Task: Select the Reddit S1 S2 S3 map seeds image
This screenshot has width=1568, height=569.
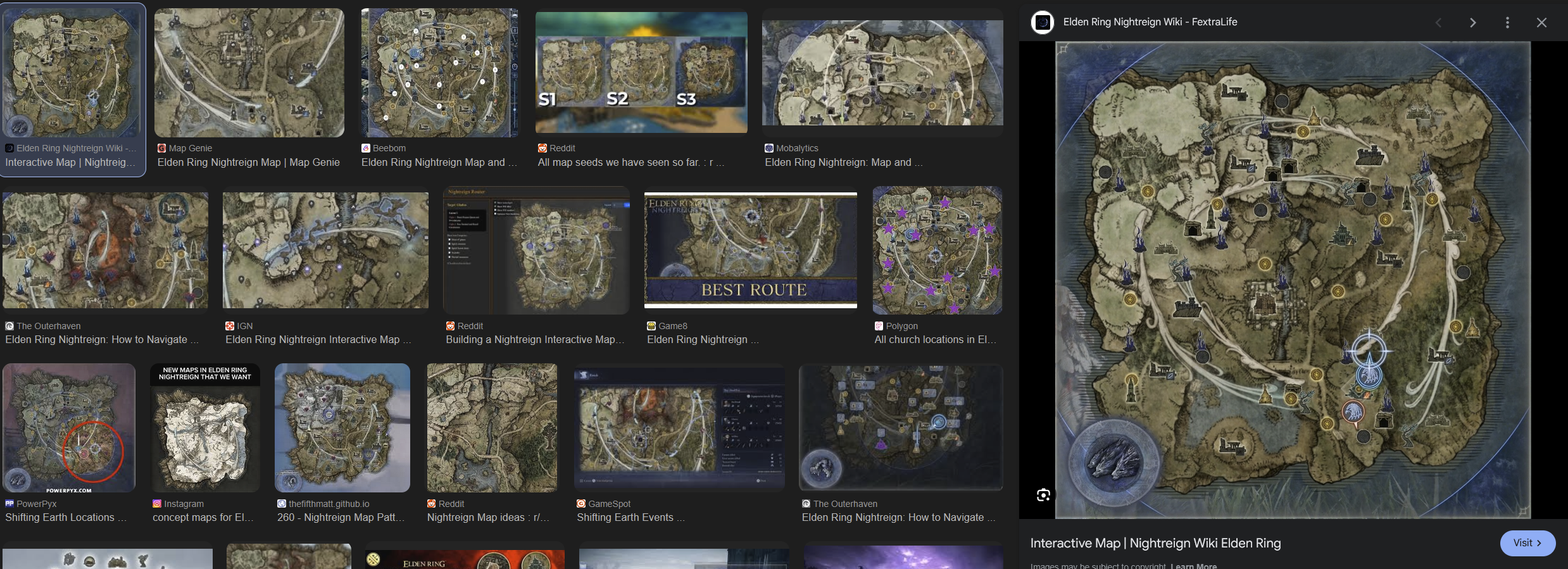Action: coord(641,73)
